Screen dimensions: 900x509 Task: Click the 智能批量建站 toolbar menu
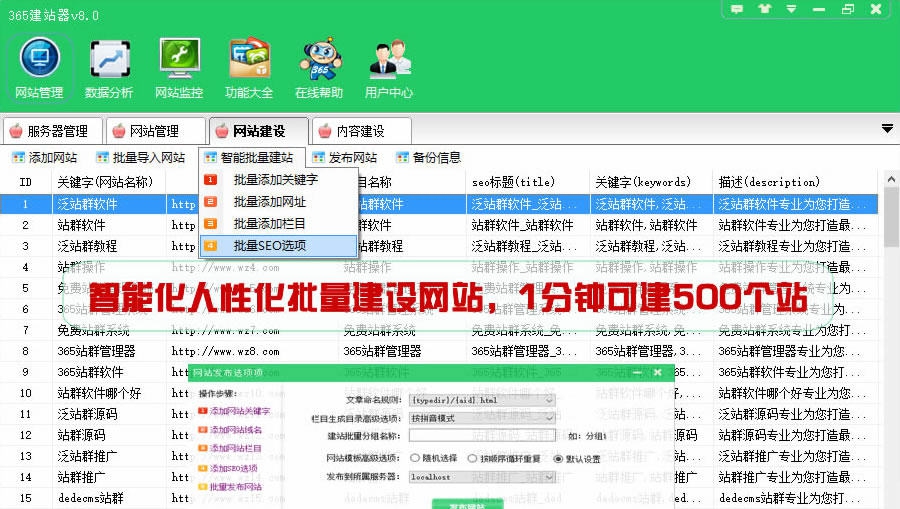pyautogui.click(x=249, y=157)
